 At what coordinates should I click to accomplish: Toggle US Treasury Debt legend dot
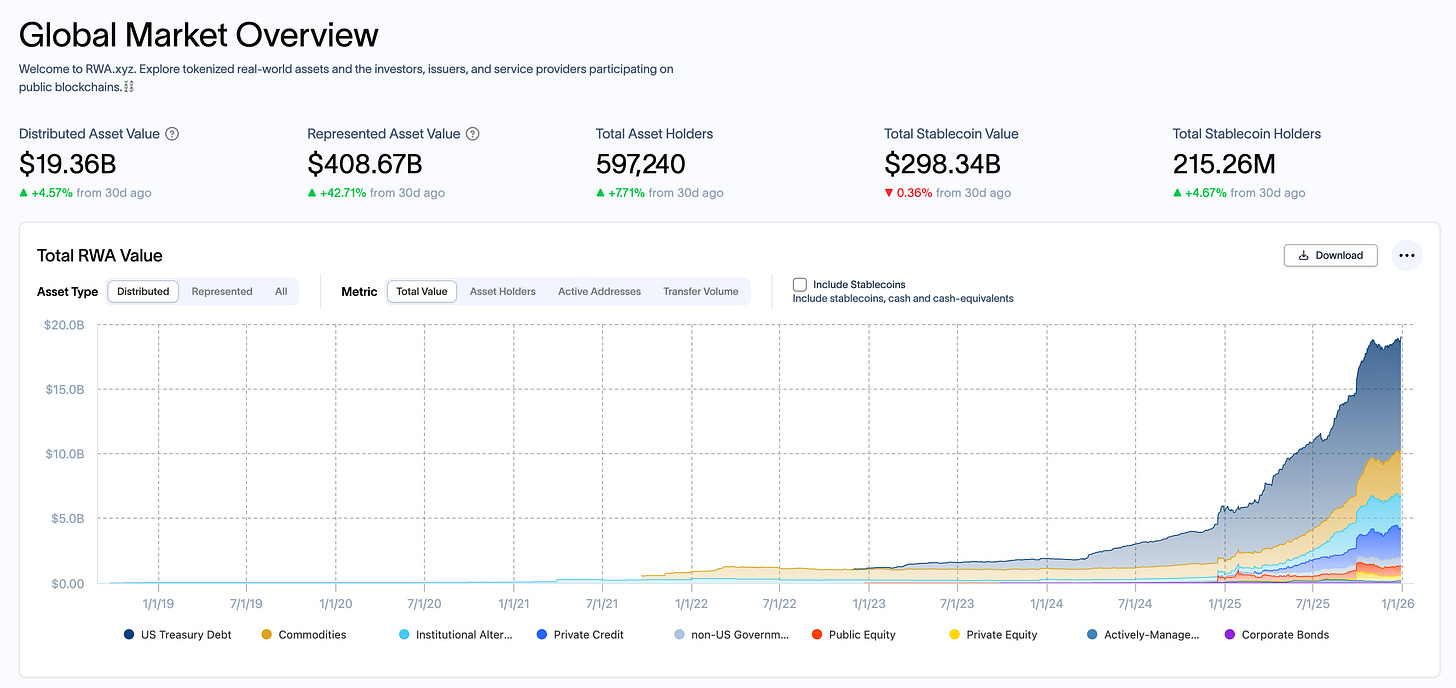click(x=130, y=634)
